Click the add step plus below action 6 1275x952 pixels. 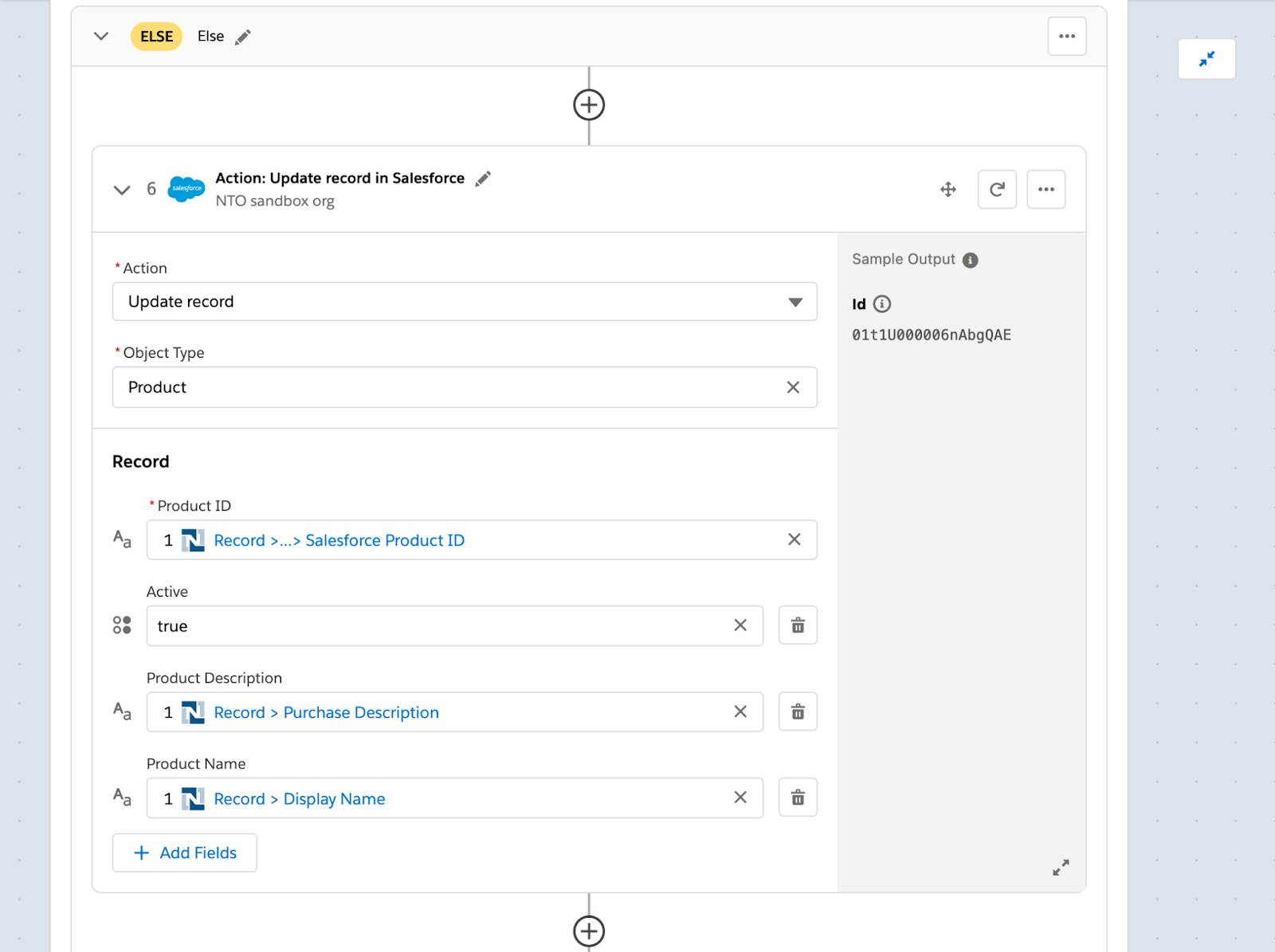(589, 930)
